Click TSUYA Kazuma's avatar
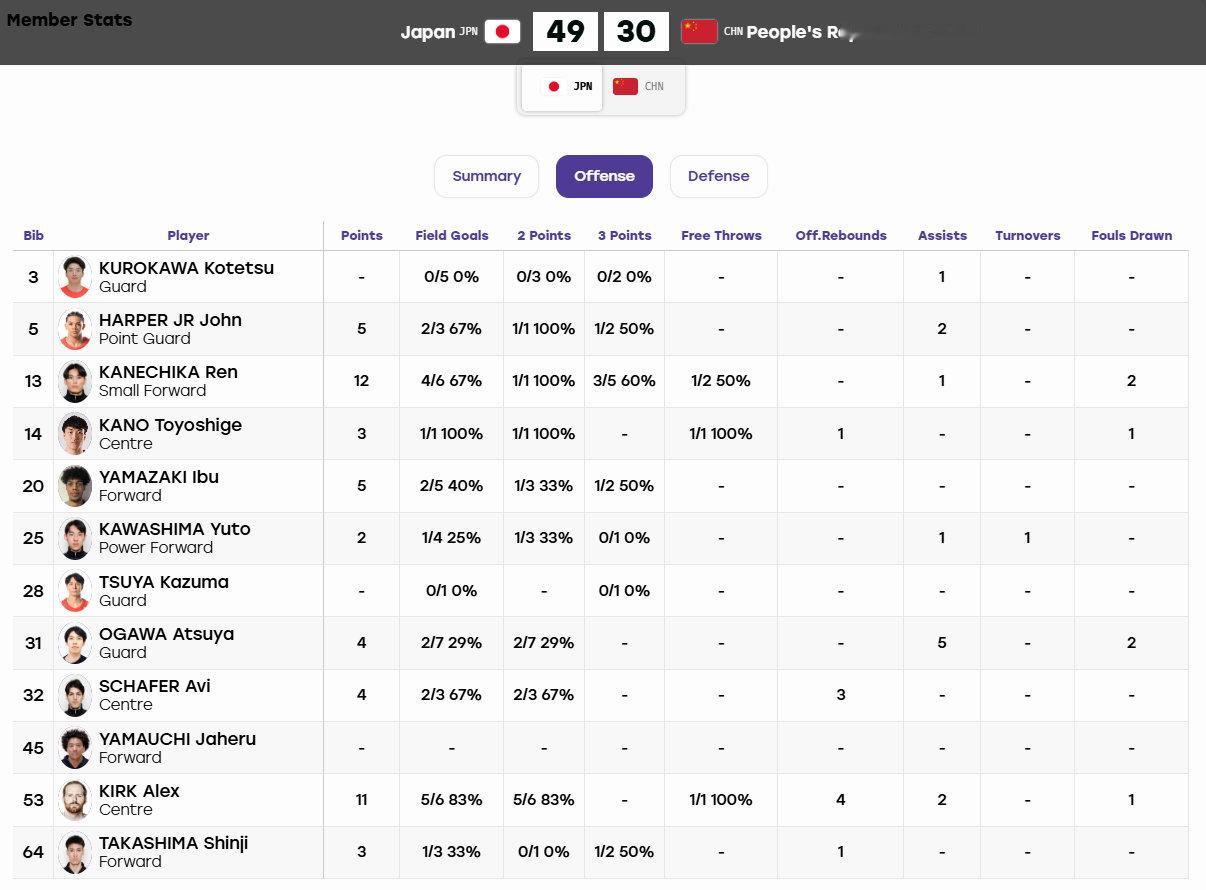The width and height of the screenshot is (1206, 890). point(75,591)
